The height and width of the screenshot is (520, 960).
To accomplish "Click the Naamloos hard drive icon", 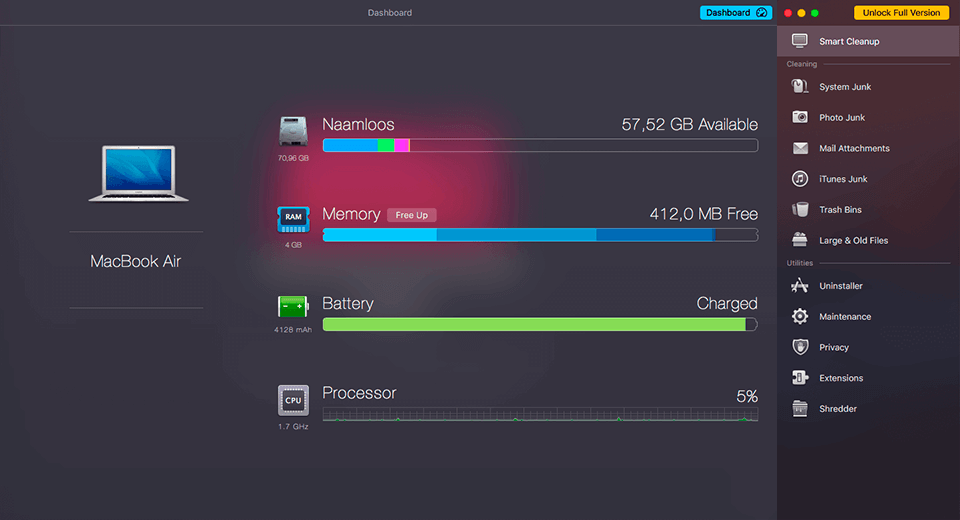I will click(x=293, y=131).
